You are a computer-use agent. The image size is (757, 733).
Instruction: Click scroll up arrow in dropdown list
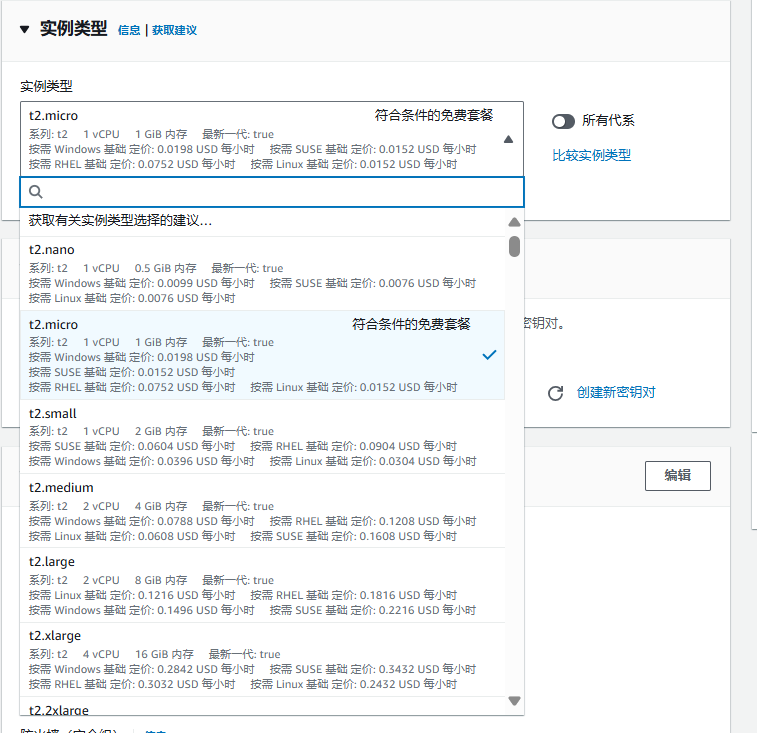[x=514, y=222]
